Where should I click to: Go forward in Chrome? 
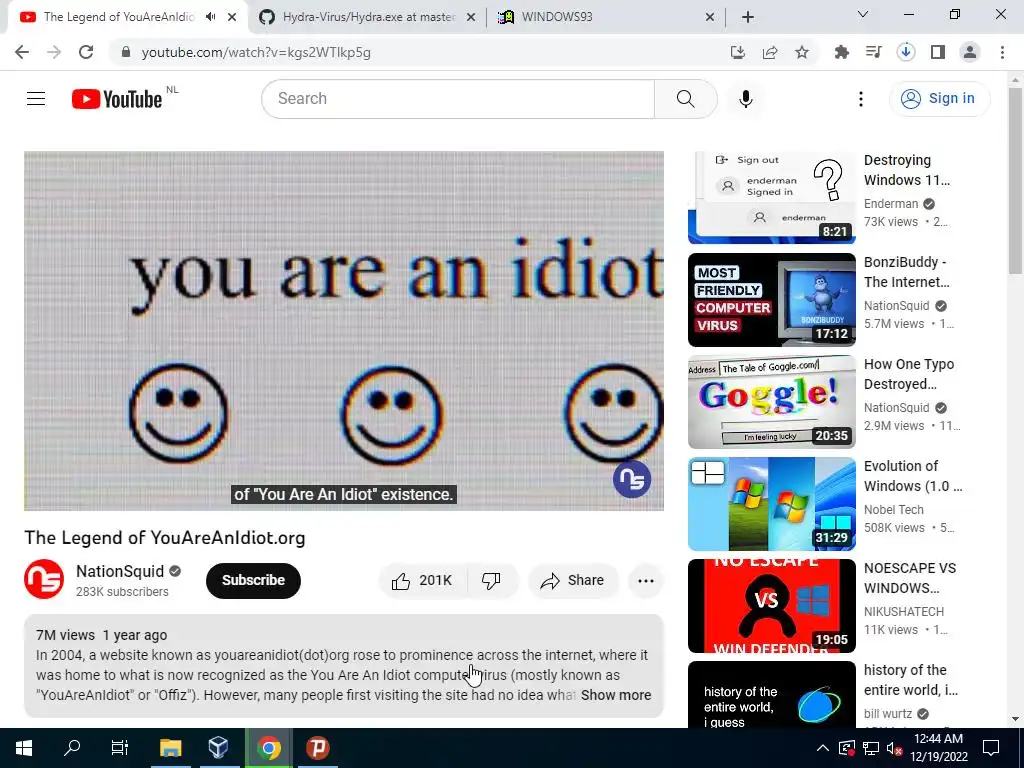tap(54, 52)
